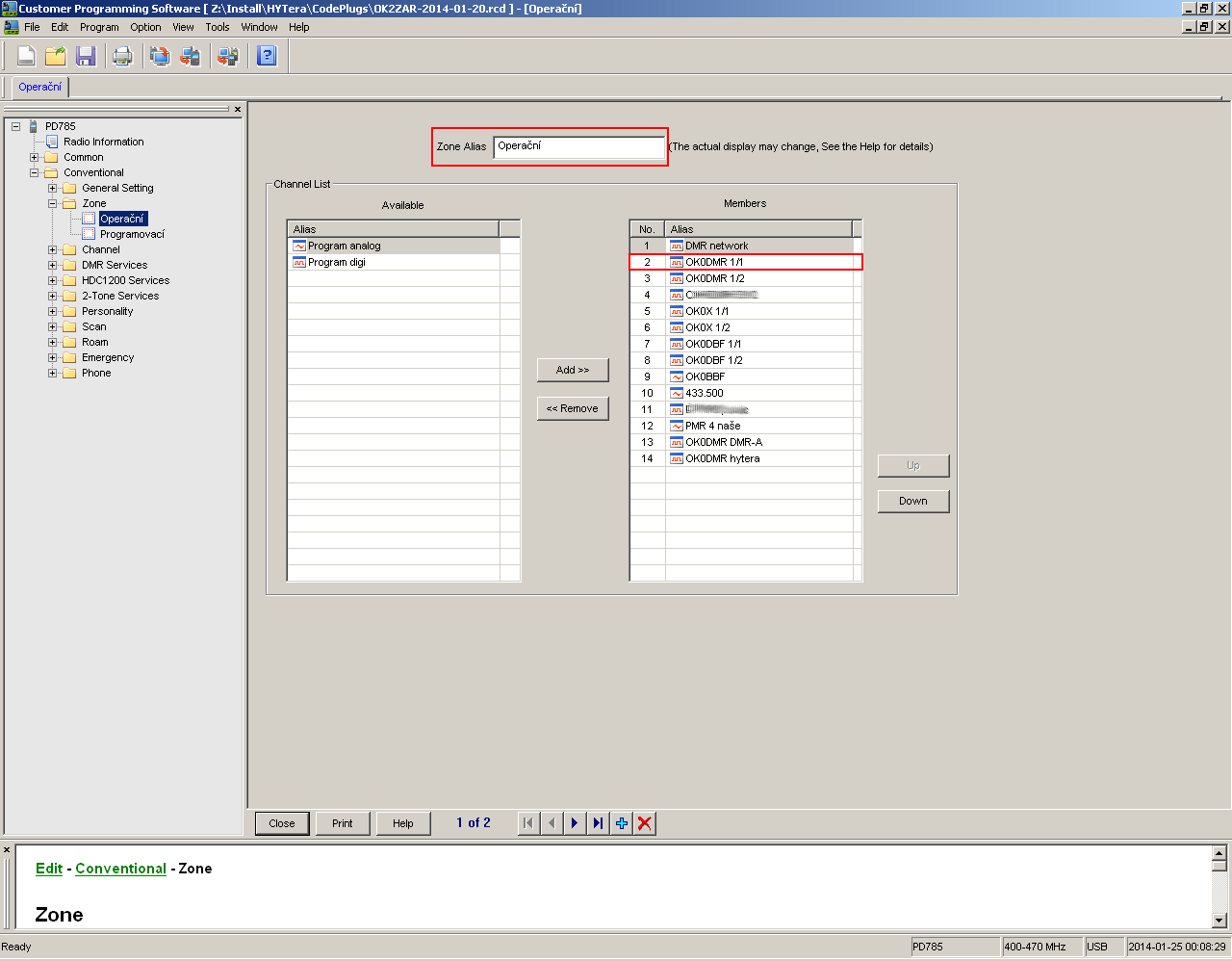Expand the Roam node
The height and width of the screenshot is (961, 1232).
(x=52, y=342)
